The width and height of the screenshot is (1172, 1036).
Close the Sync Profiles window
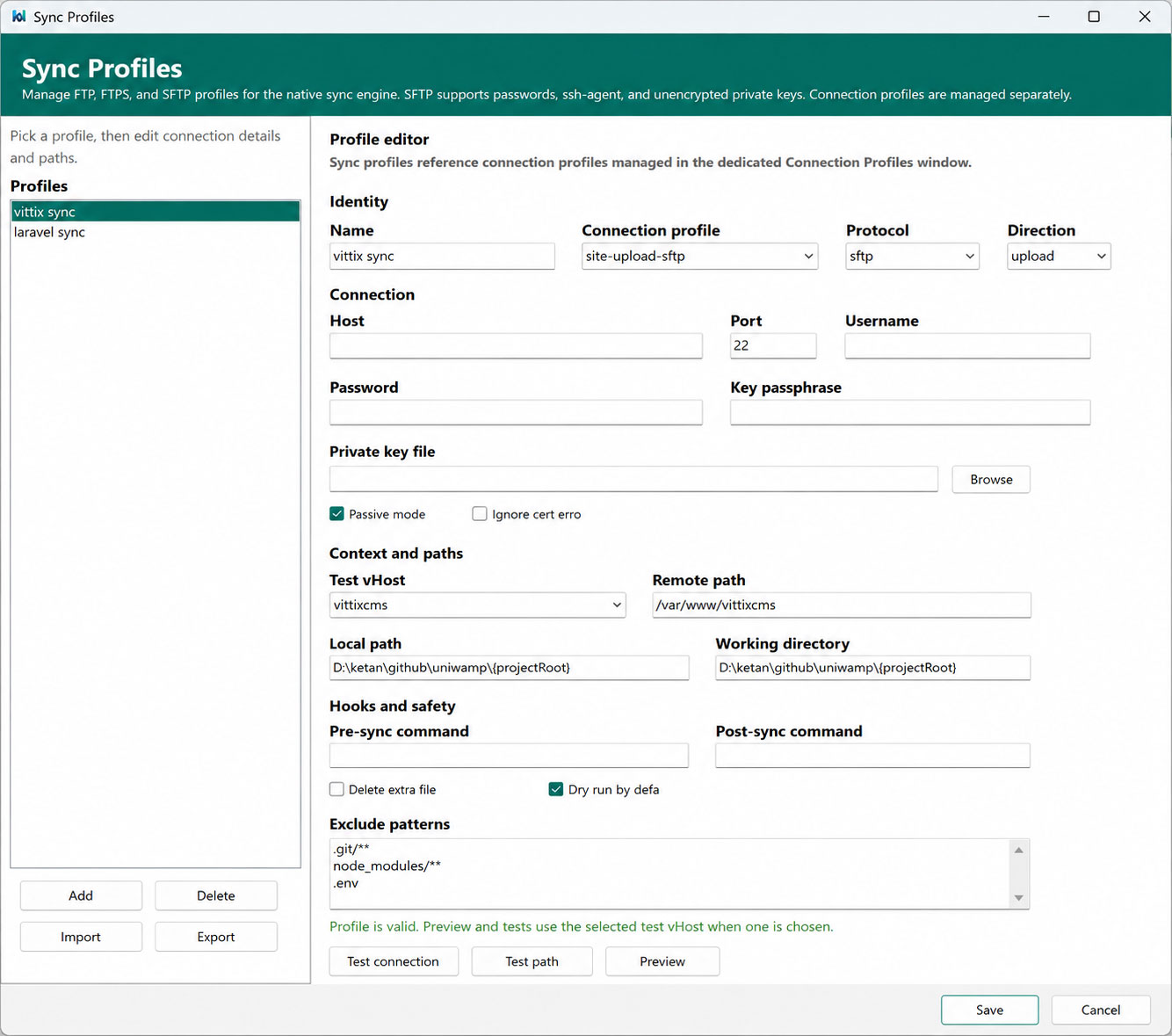[x=1145, y=17]
